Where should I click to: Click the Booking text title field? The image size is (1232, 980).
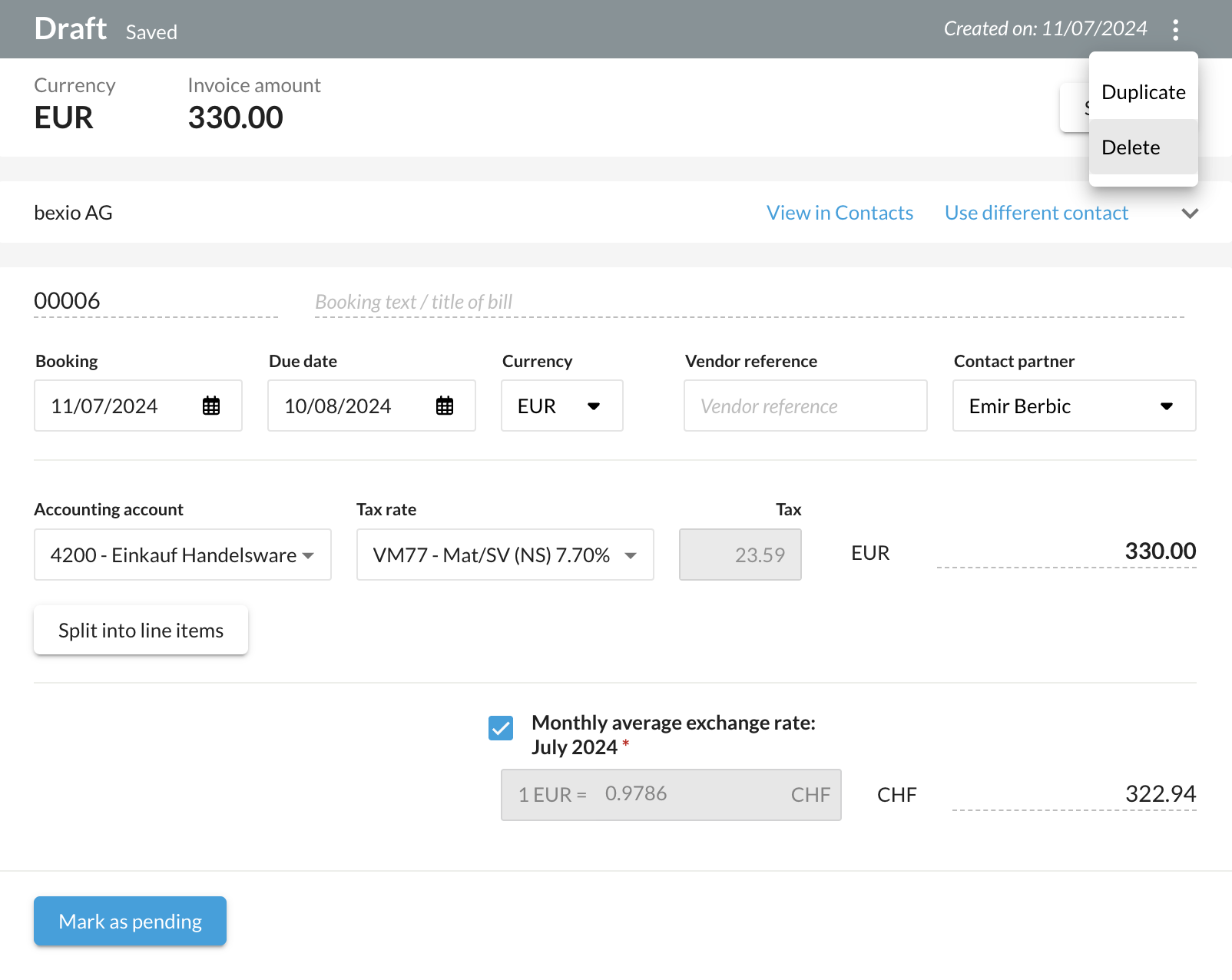coord(749,302)
